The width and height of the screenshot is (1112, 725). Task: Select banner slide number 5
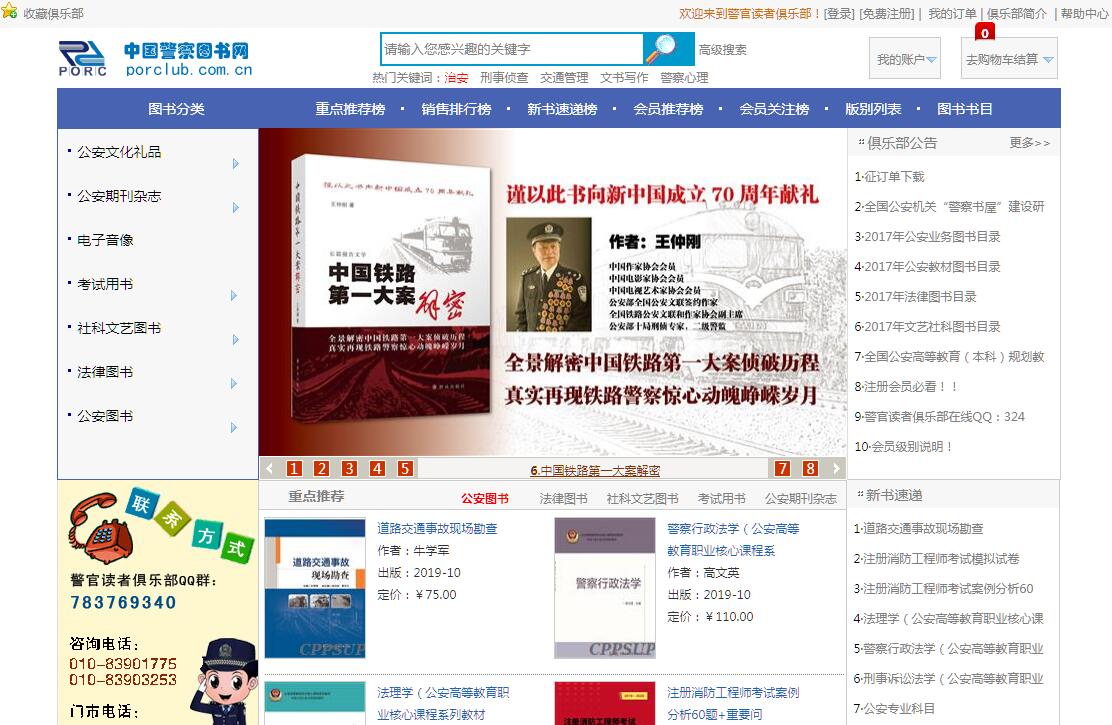click(x=405, y=469)
